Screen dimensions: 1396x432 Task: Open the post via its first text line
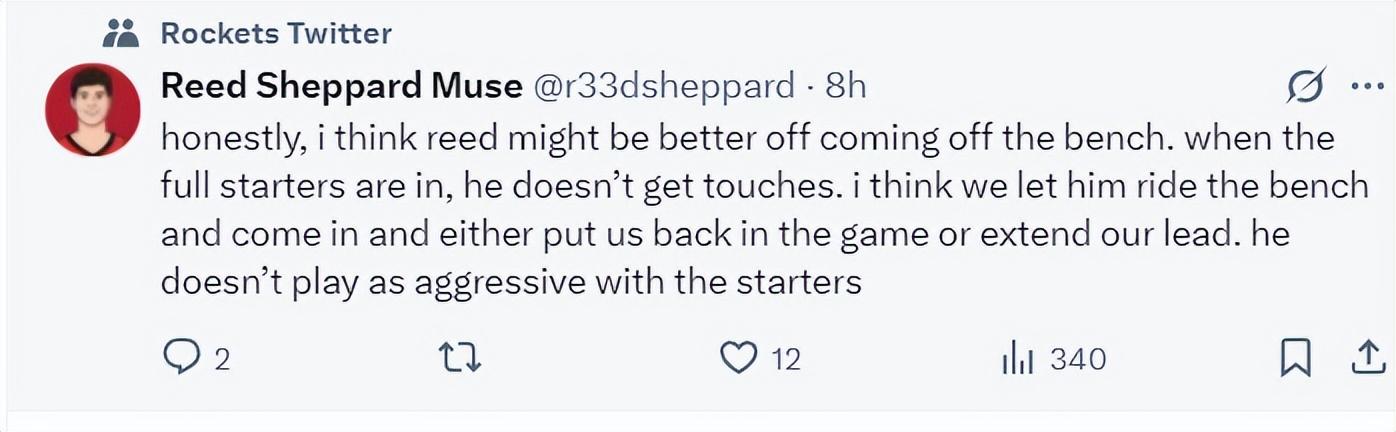pos(747,138)
